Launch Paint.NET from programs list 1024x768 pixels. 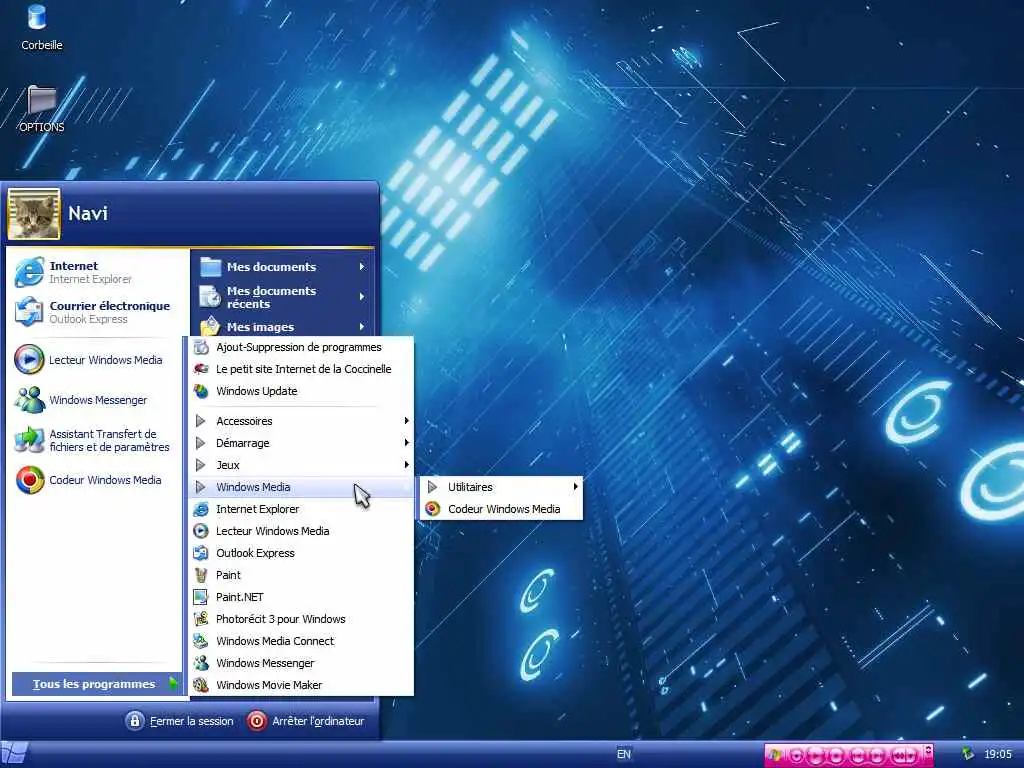[x=300, y=597]
